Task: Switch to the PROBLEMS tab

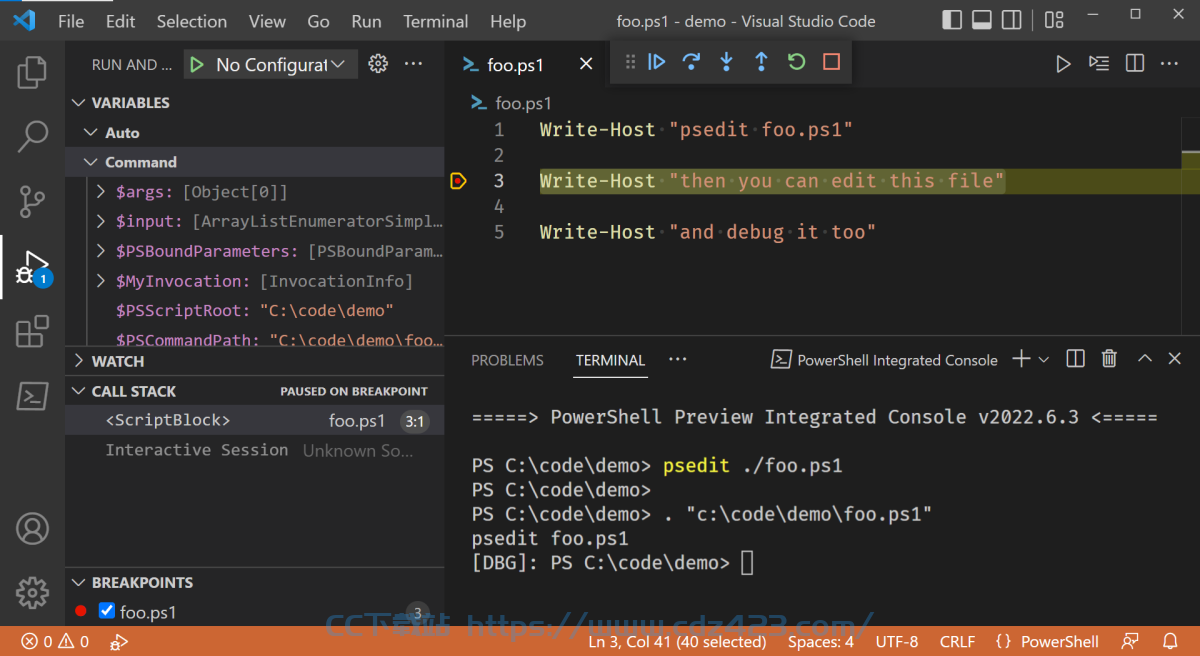Action: 508,360
